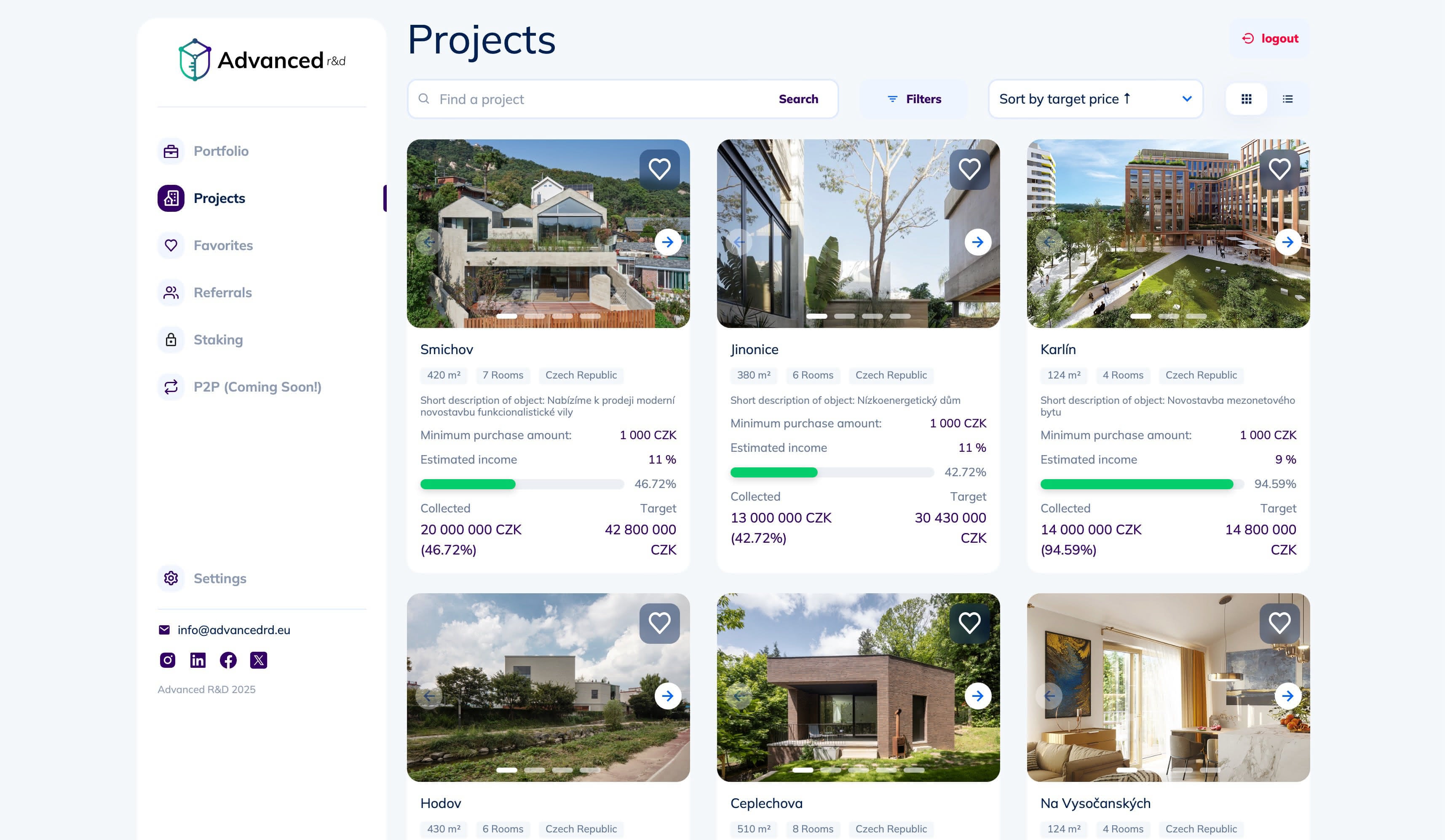1445x840 pixels.
Task: Switch to list view layout icon
Action: pyautogui.click(x=1288, y=99)
